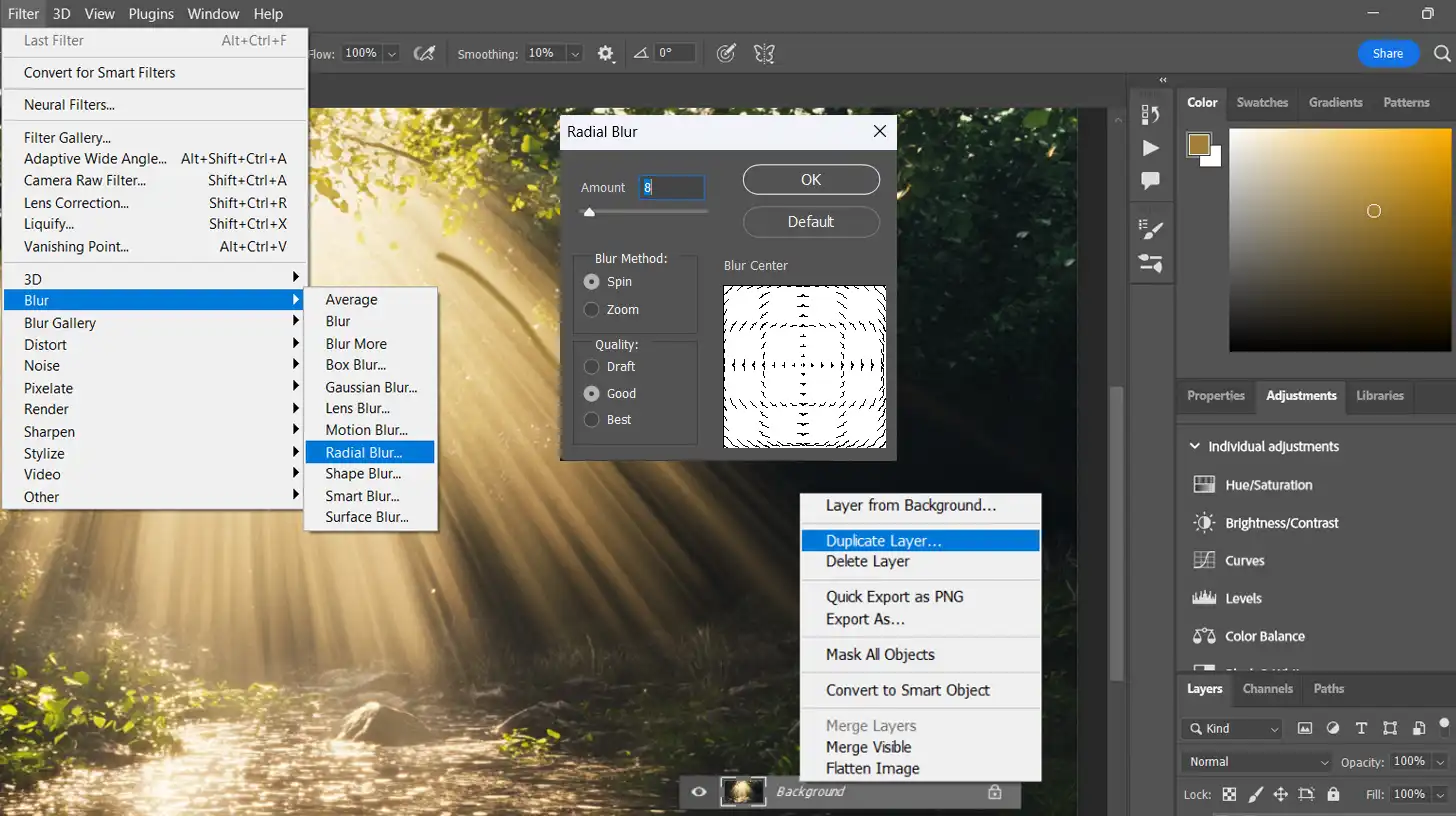Switch to the Swatches tab
Image resolution: width=1456 pixels, height=816 pixels.
tap(1262, 102)
